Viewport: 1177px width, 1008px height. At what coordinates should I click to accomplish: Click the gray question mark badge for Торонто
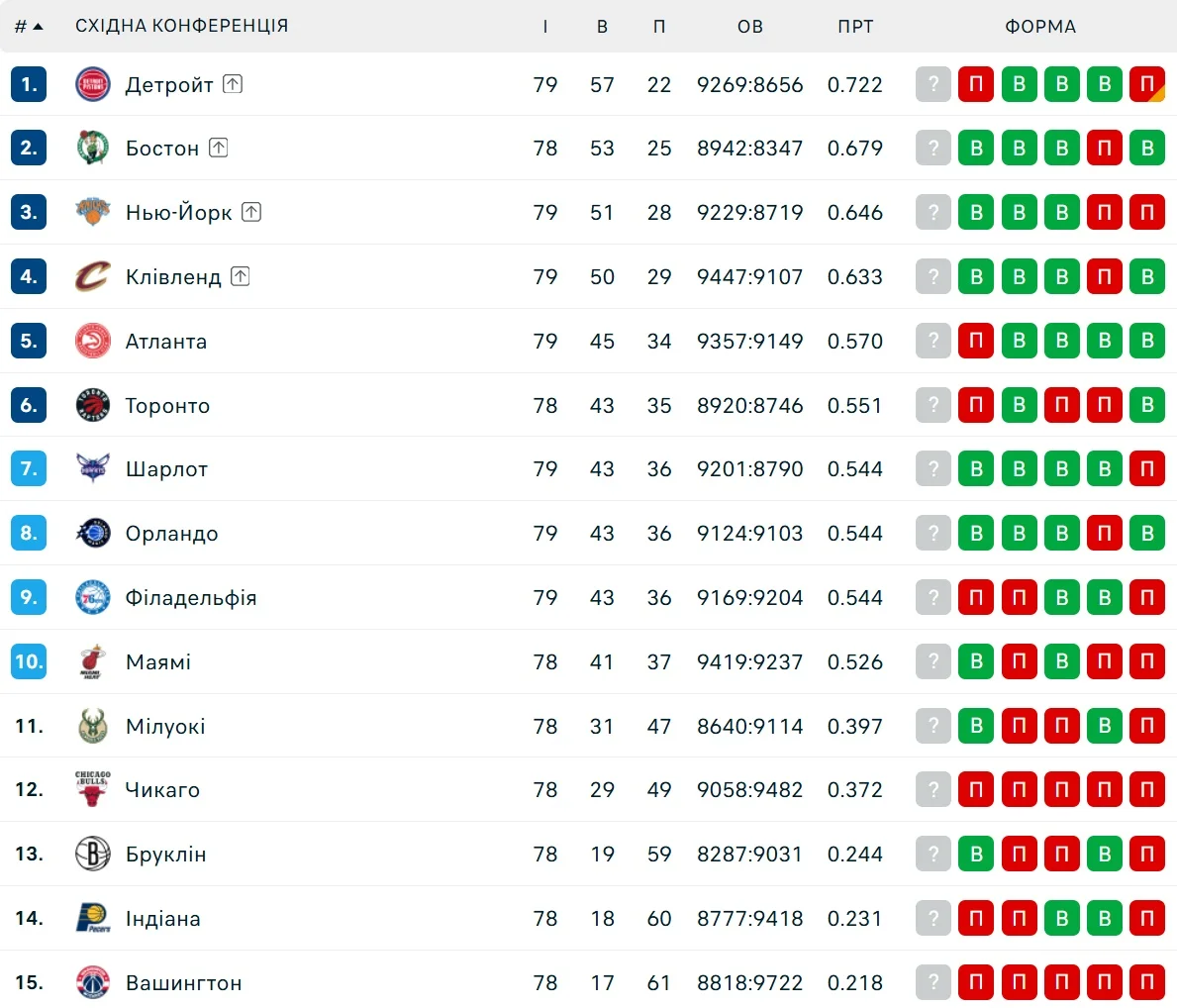pos(932,405)
